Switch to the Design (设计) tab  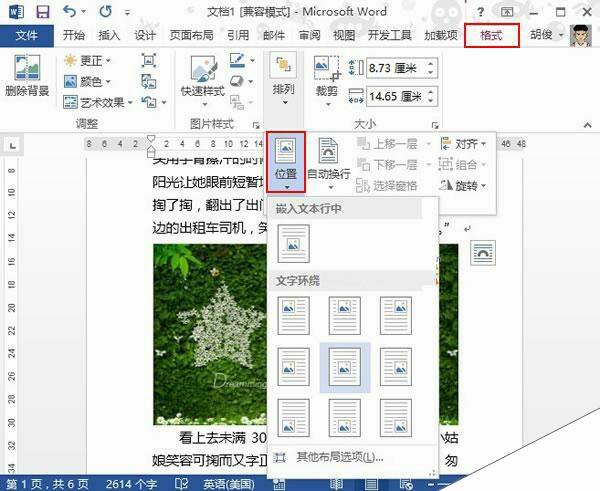point(145,35)
